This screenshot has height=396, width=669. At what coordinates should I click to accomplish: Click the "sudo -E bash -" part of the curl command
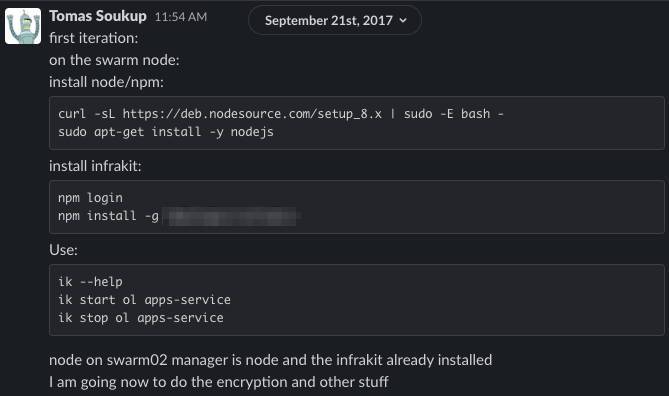[454, 114]
